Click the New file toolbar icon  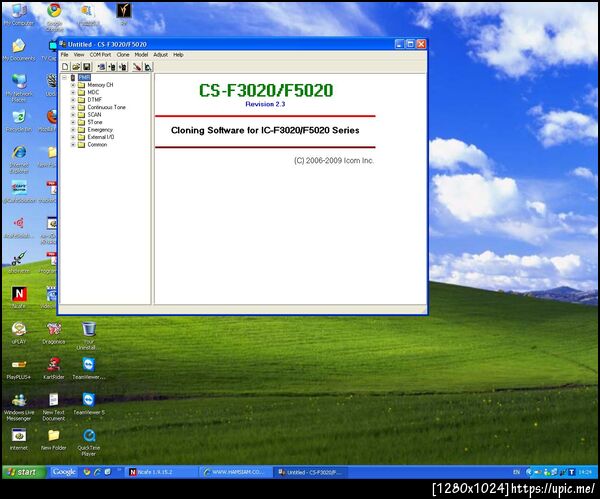pos(65,67)
